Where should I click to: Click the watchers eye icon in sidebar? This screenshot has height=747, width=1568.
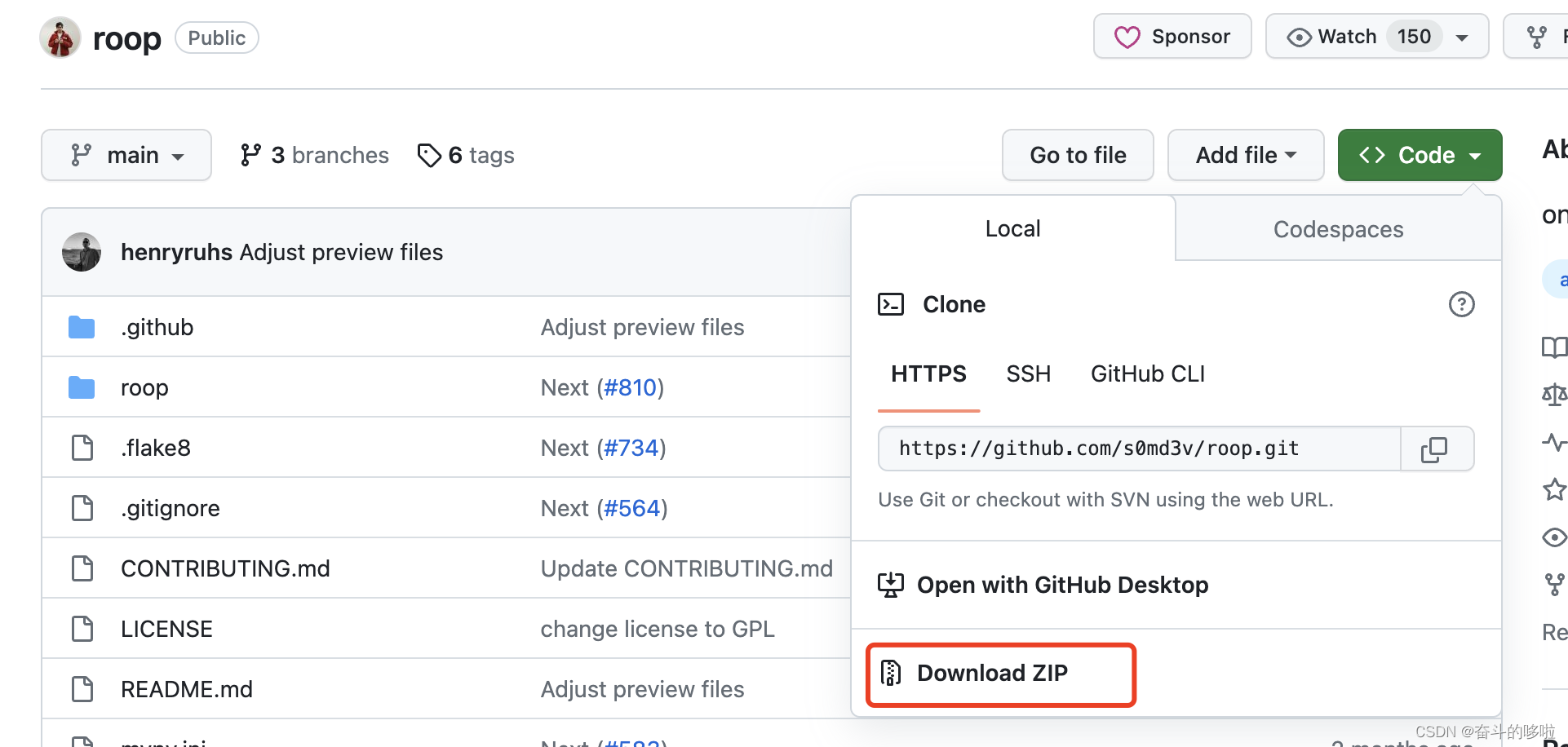pos(1554,537)
